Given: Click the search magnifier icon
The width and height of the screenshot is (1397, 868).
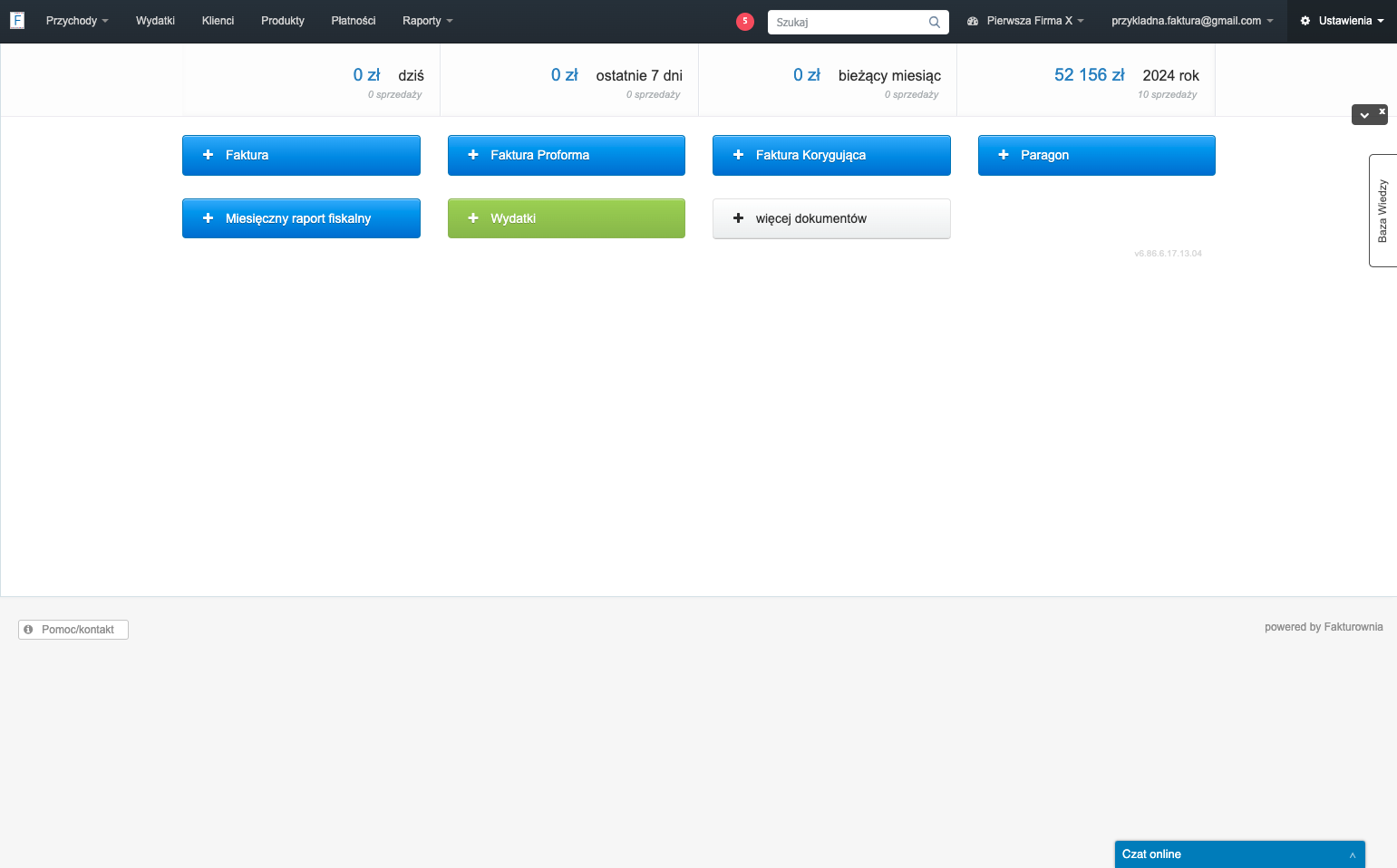Looking at the screenshot, I should [x=935, y=22].
